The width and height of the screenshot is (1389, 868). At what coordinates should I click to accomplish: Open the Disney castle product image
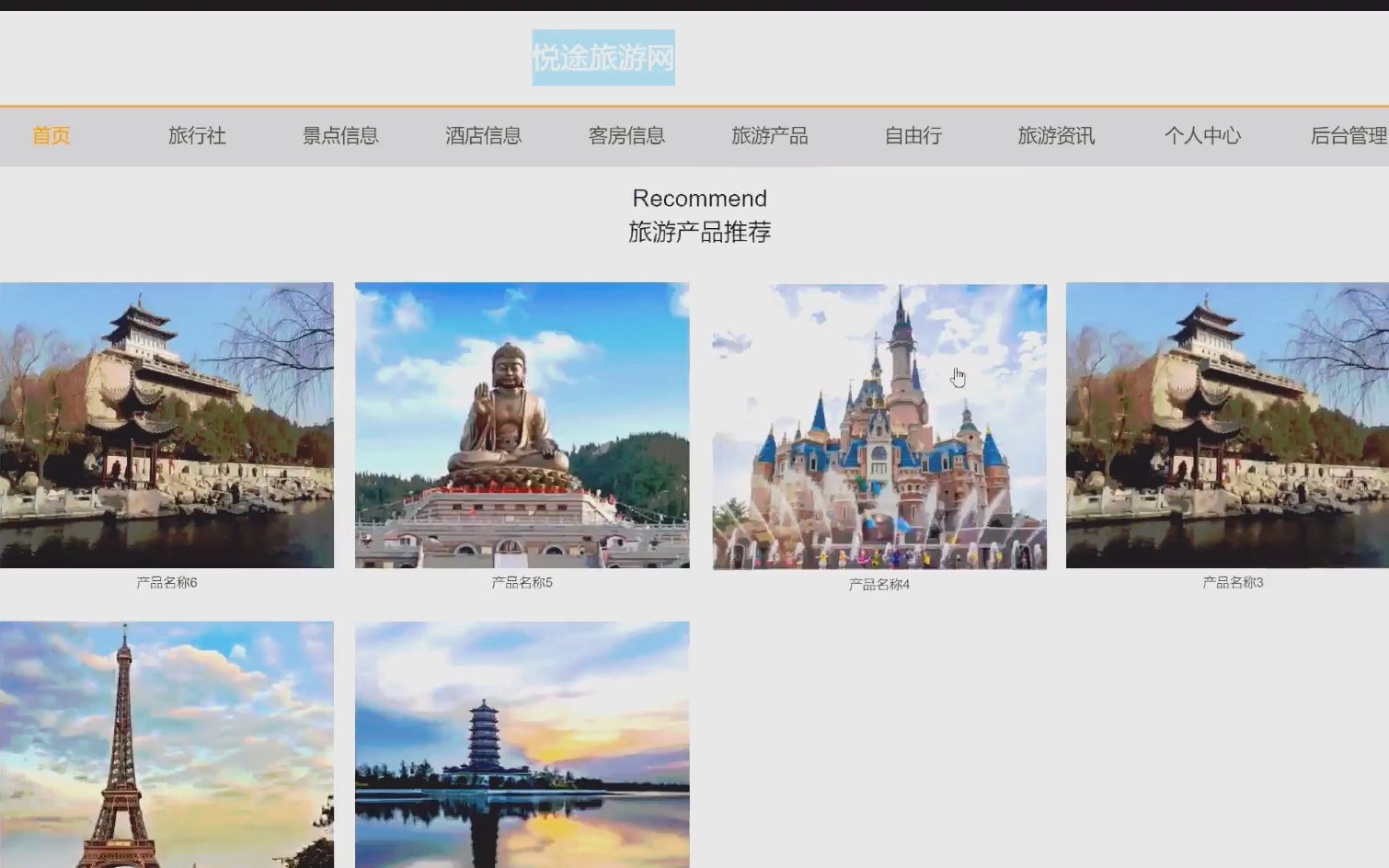(879, 427)
